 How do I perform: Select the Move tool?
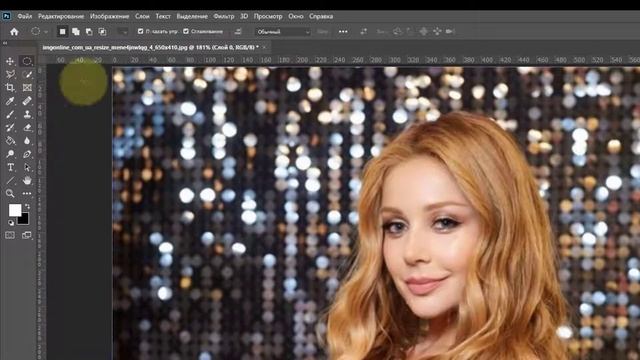tap(10, 61)
